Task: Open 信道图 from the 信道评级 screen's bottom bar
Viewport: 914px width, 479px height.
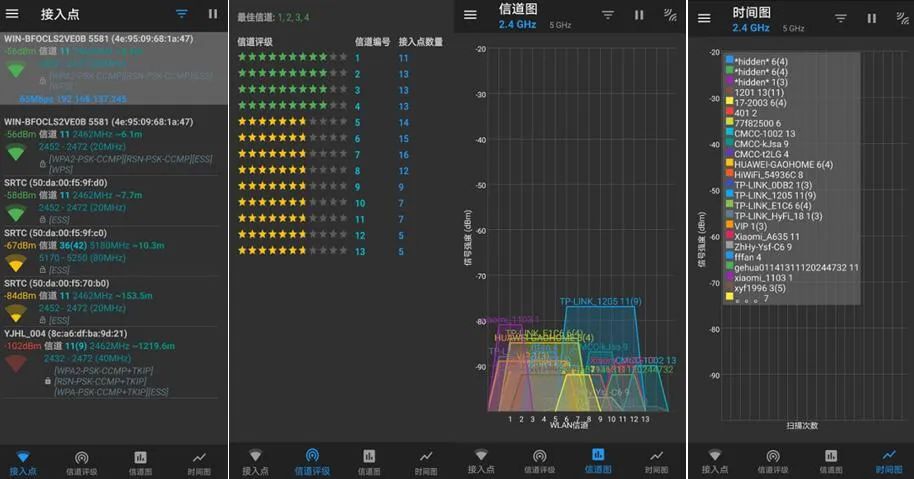Action: coord(369,462)
